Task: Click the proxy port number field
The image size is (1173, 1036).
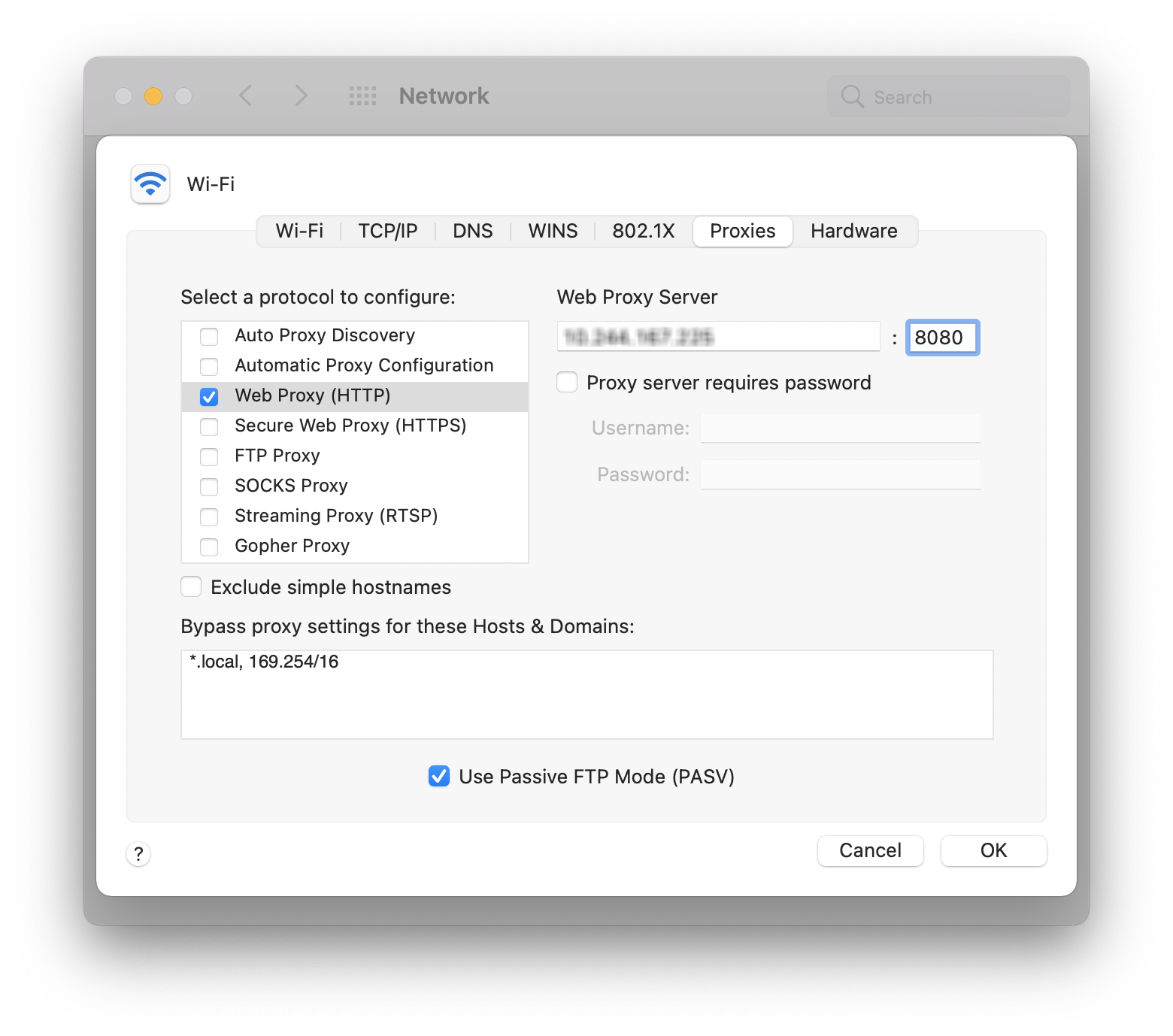Action: [x=941, y=338]
